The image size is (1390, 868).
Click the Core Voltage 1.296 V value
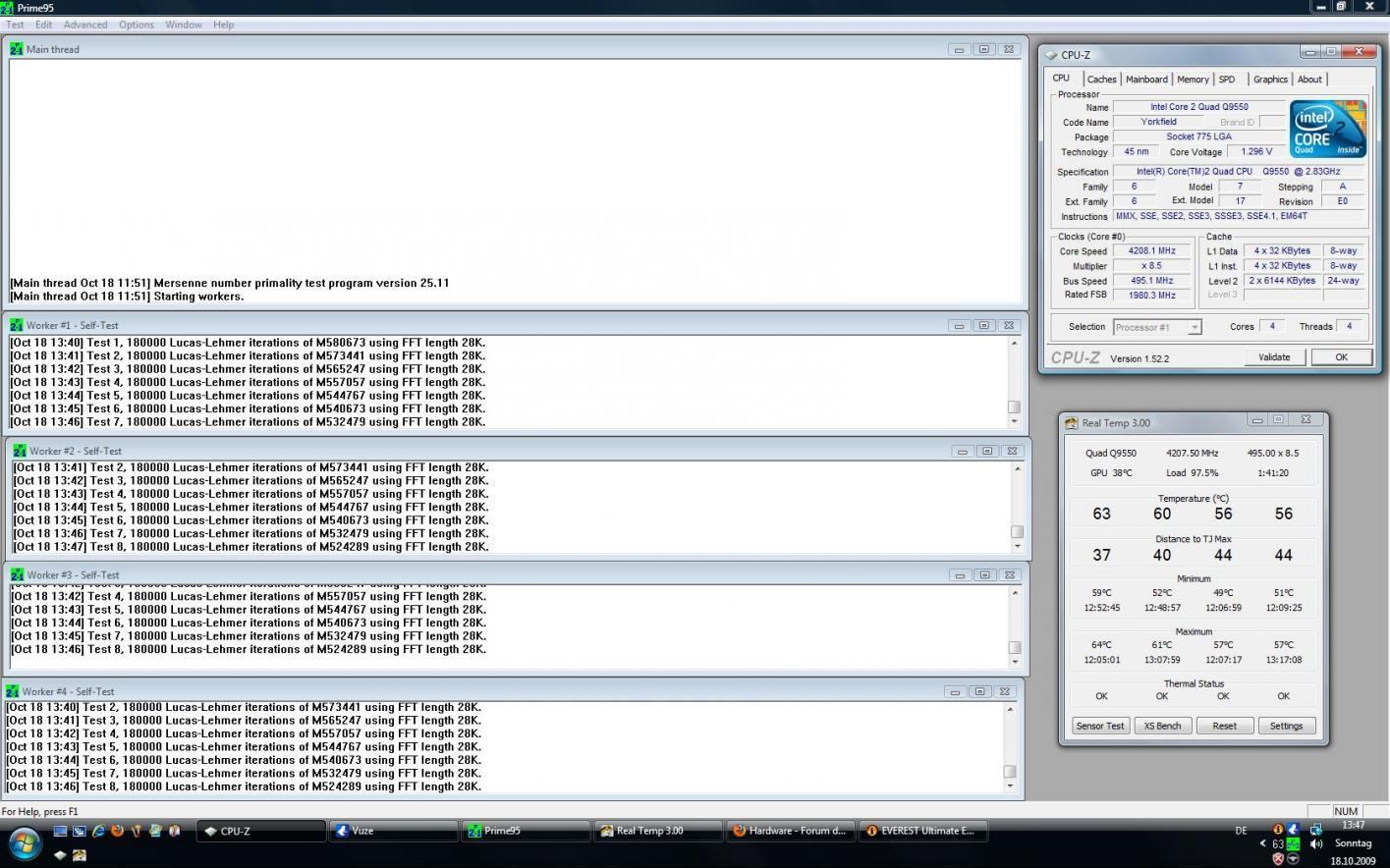(x=1256, y=152)
